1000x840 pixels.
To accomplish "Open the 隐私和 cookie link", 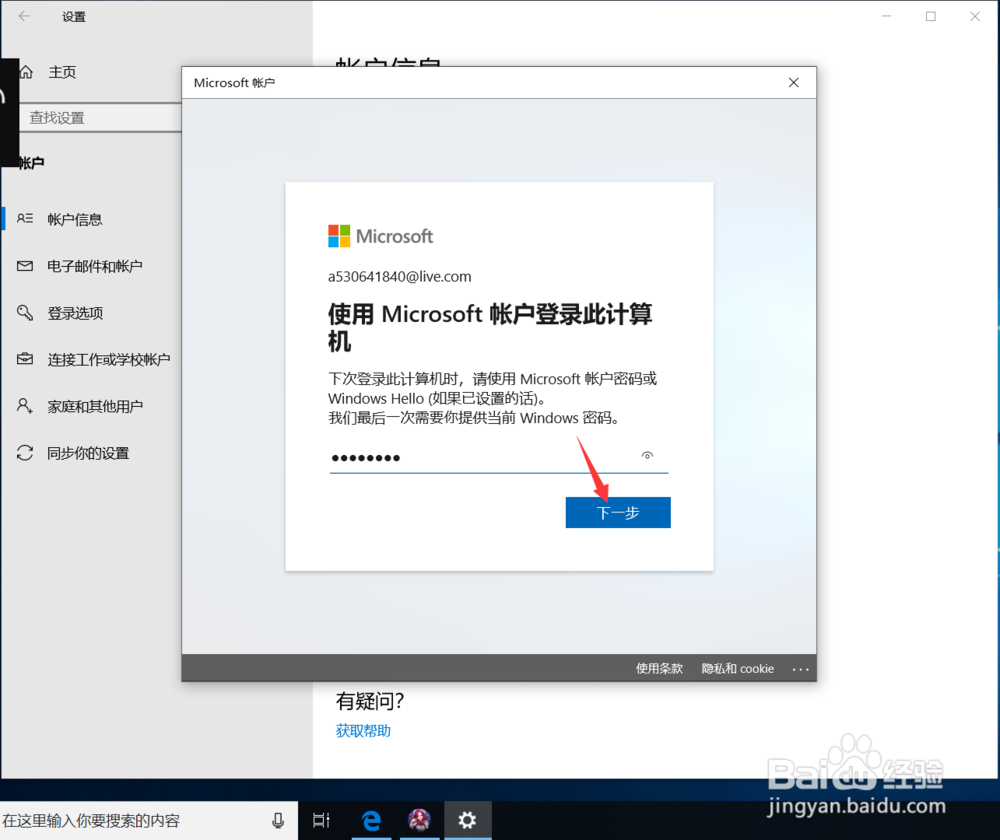I will tap(737, 668).
